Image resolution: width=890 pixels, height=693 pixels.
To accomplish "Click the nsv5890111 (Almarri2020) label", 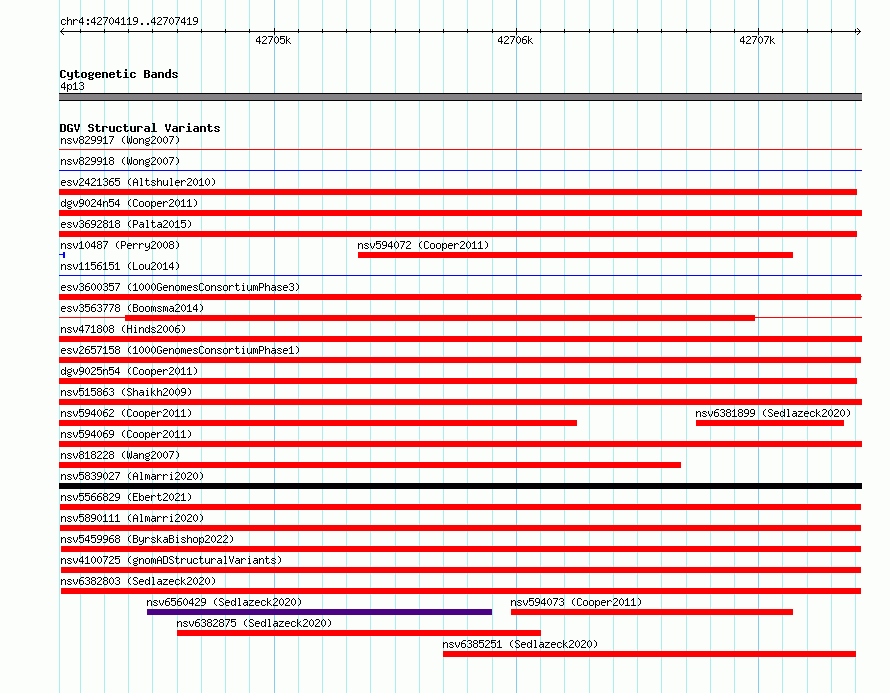I will click(132, 518).
